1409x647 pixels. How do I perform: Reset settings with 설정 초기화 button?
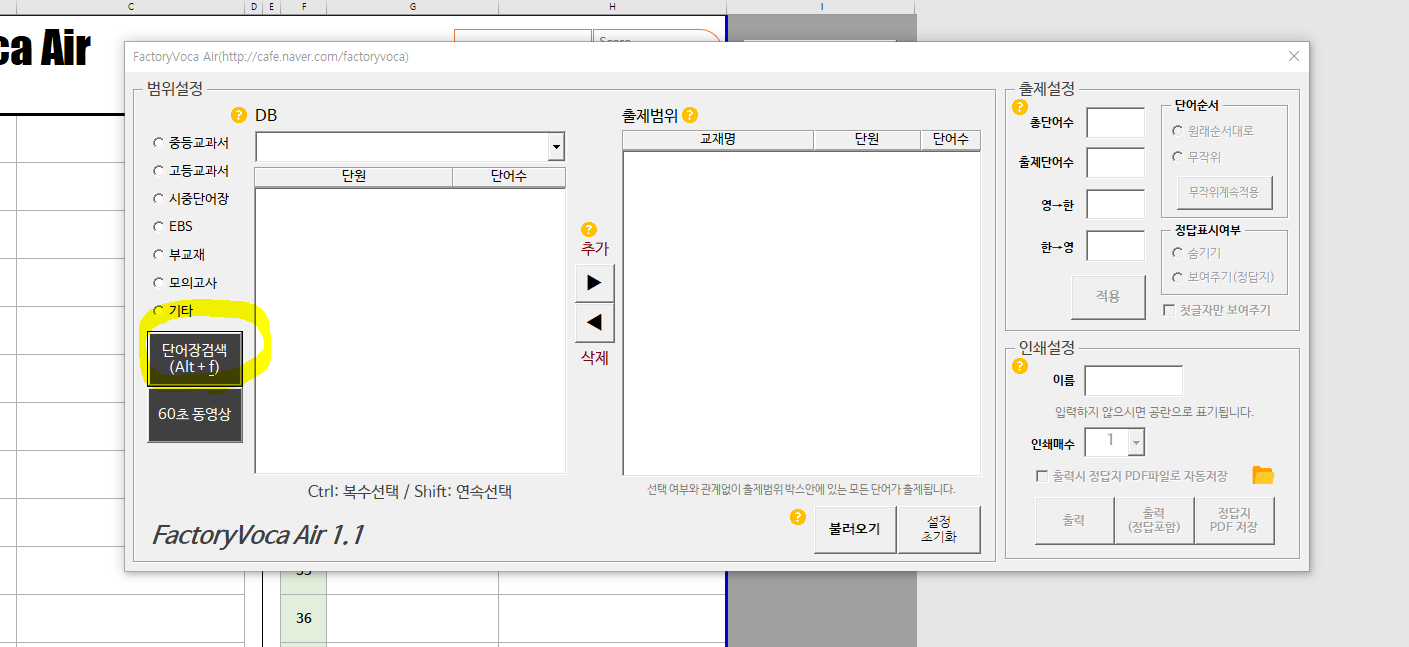[x=938, y=528]
